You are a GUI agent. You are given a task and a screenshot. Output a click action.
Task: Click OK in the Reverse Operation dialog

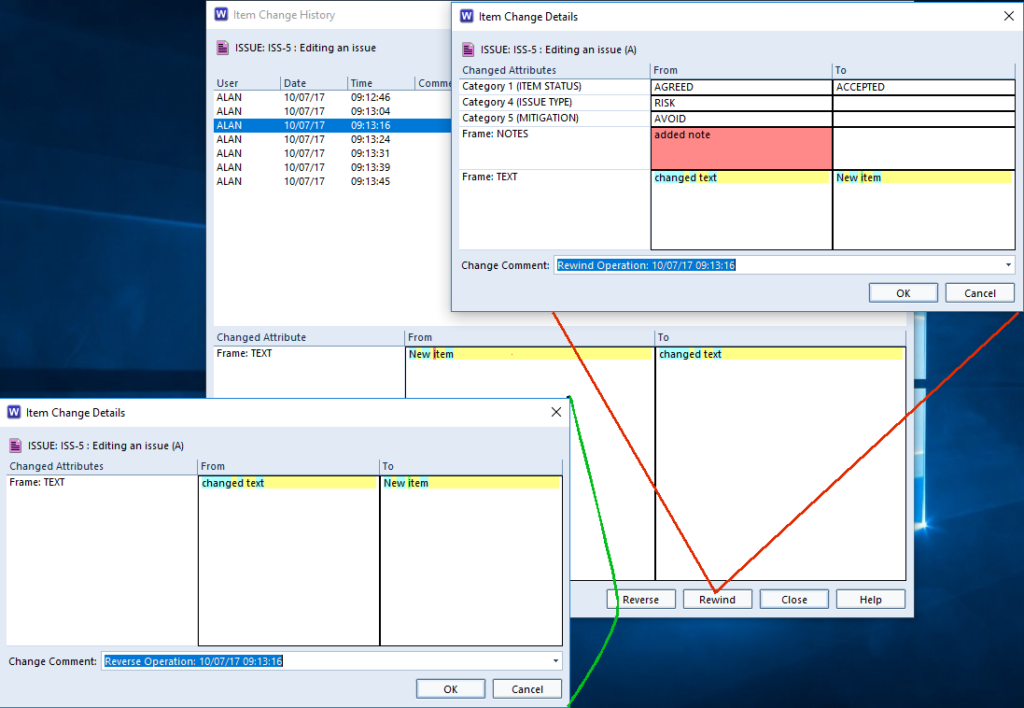pos(450,689)
